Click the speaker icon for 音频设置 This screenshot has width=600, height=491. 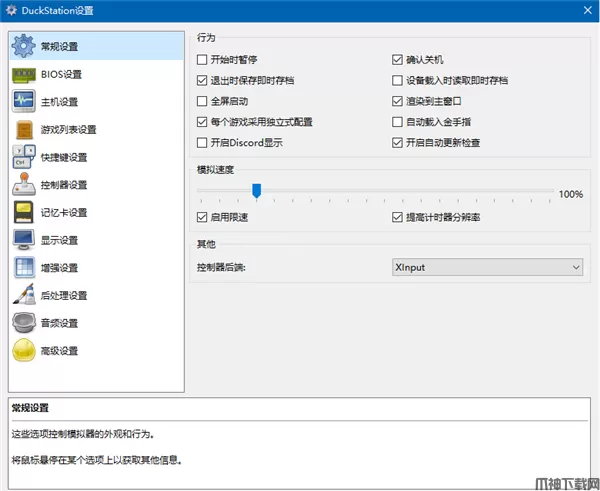tap(24, 323)
